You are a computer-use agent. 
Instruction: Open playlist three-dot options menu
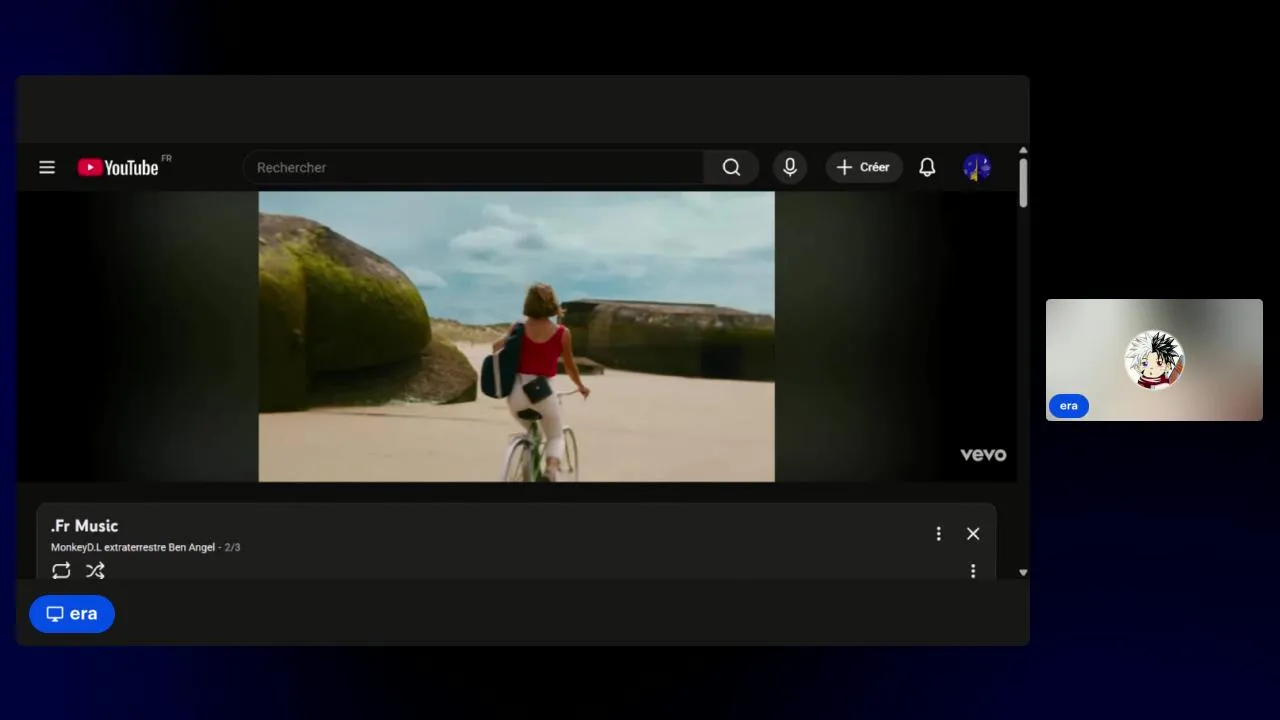click(x=938, y=534)
